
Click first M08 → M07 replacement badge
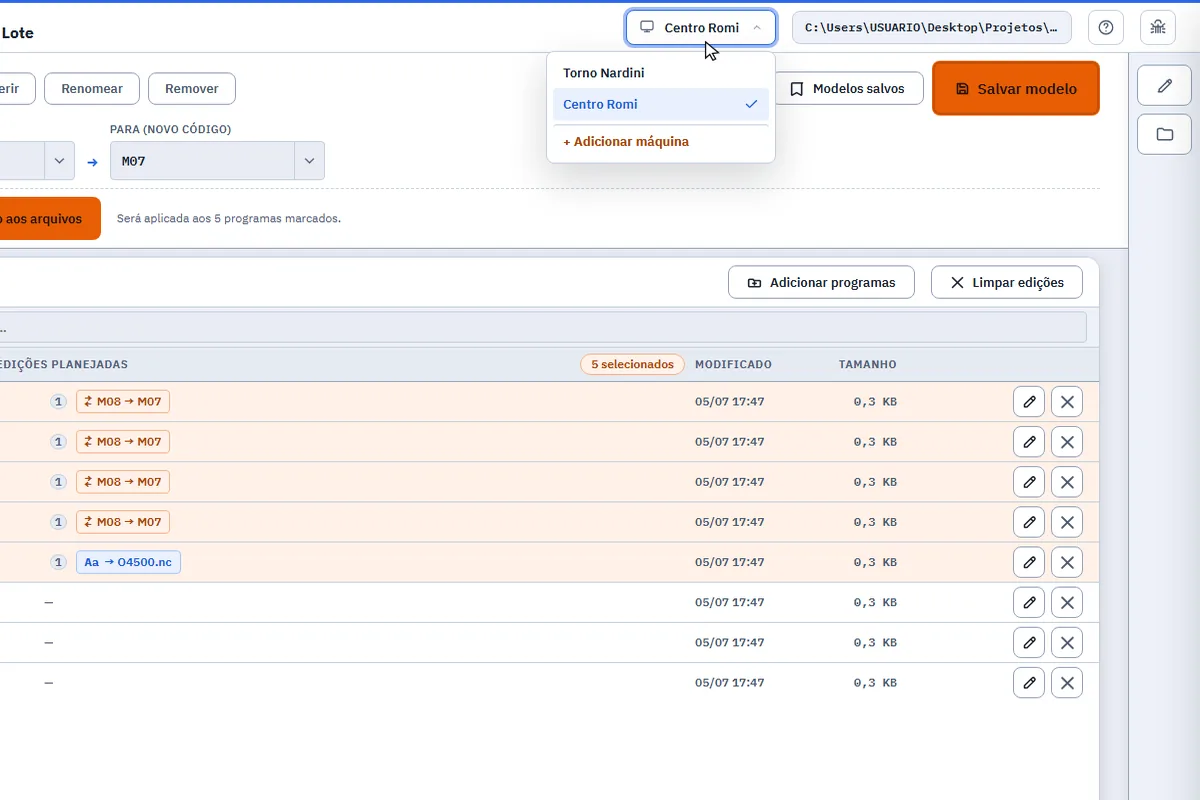(x=123, y=402)
